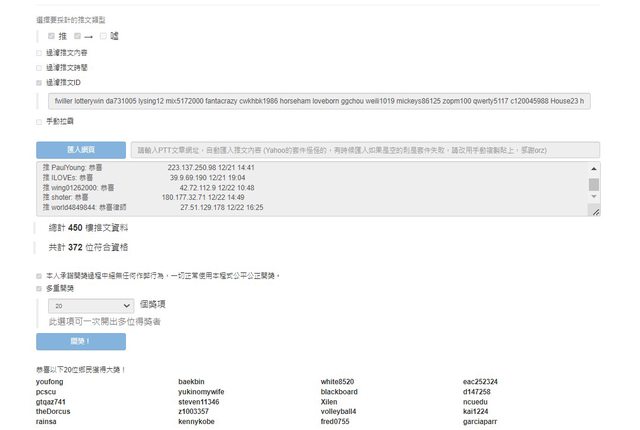Screen dimensions: 640x430
Task: Click winner name youfong in results
Action: pos(49,382)
